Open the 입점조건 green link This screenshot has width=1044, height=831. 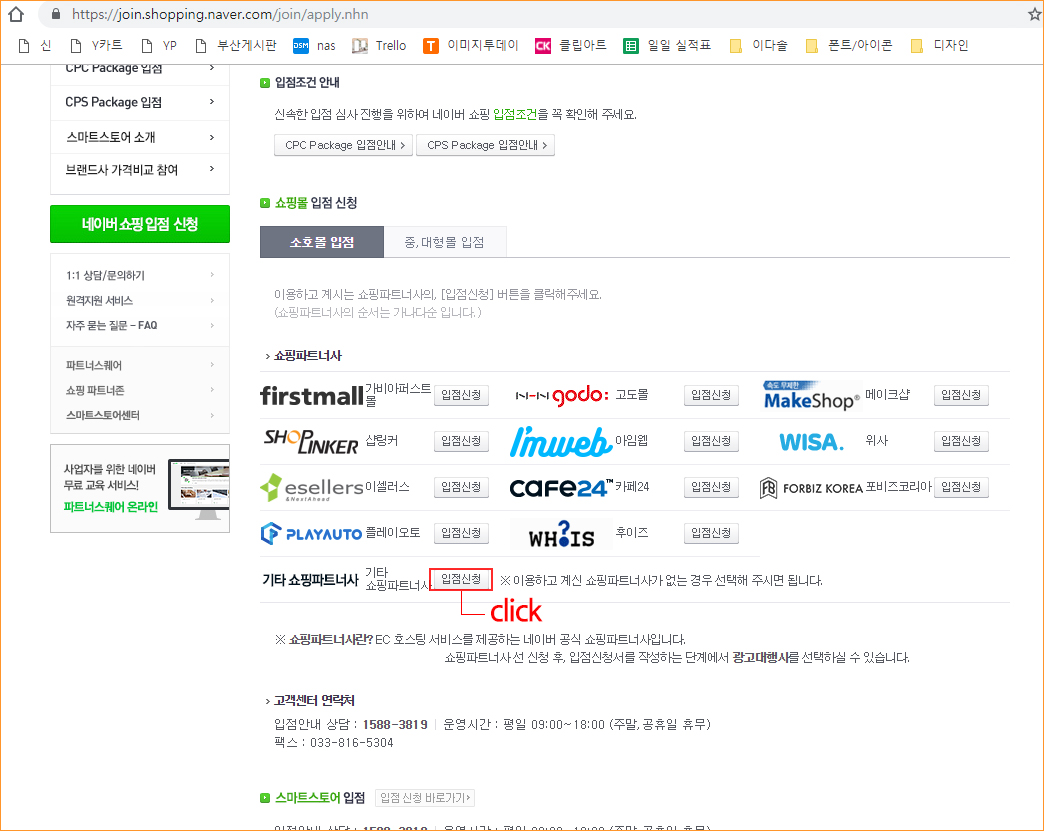(515, 115)
